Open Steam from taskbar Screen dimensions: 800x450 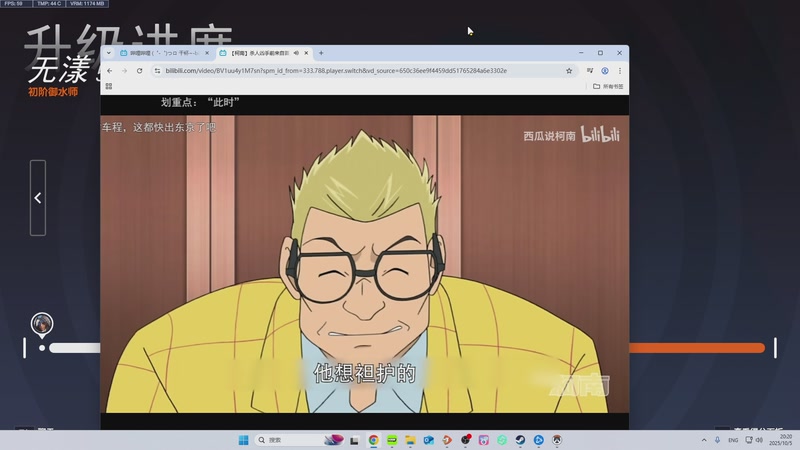[x=520, y=440]
